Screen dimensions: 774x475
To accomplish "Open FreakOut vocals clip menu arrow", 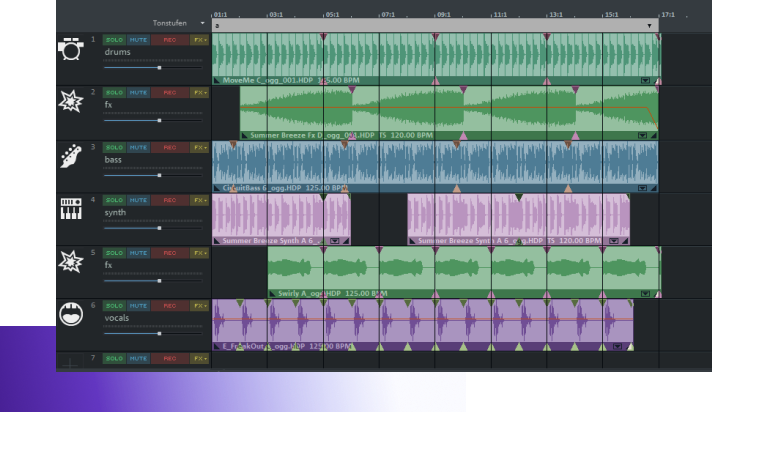I will coord(617,347).
